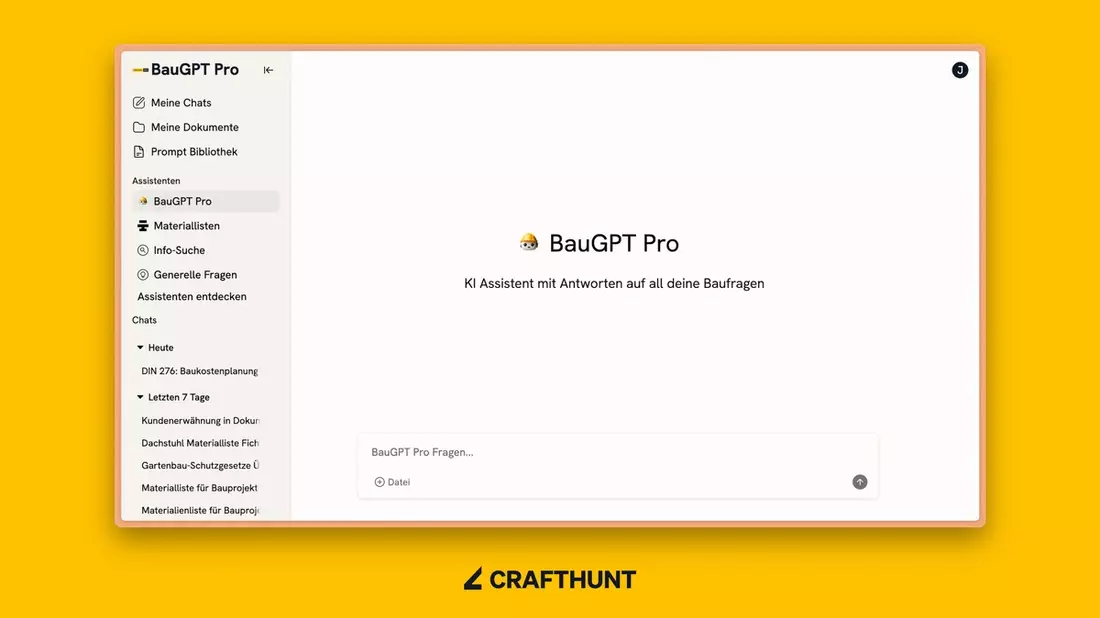1100x618 pixels.
Task: Click the KI Assistent subtitle text
Action: point(614,283)
